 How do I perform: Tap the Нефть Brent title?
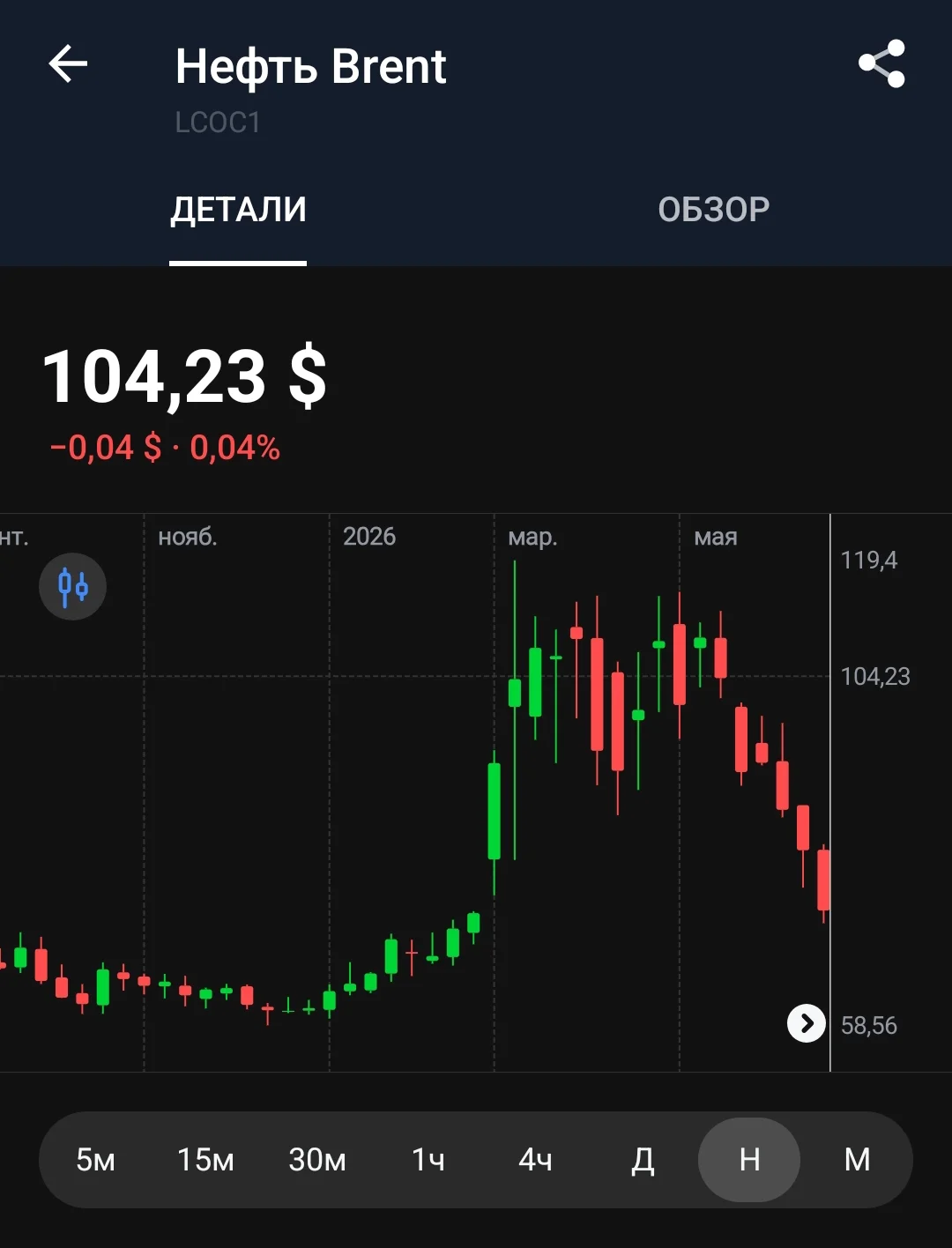pos(311,67)
